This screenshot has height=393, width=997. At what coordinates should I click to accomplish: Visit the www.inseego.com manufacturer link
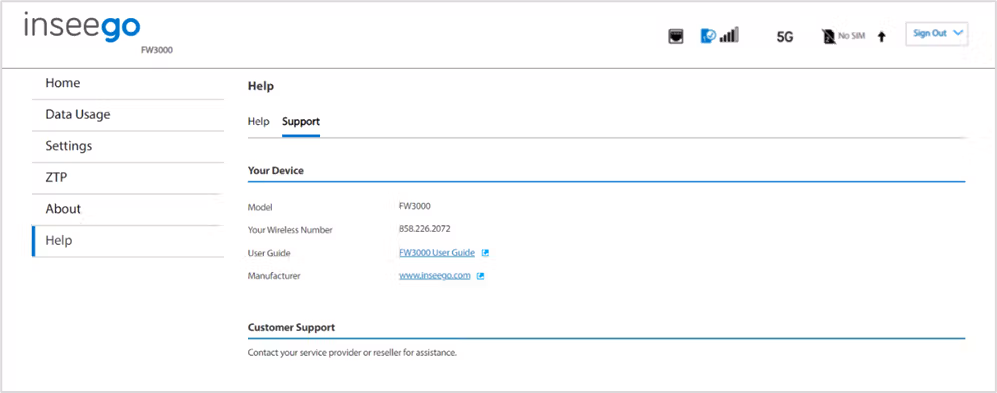(x=434, y=276)
